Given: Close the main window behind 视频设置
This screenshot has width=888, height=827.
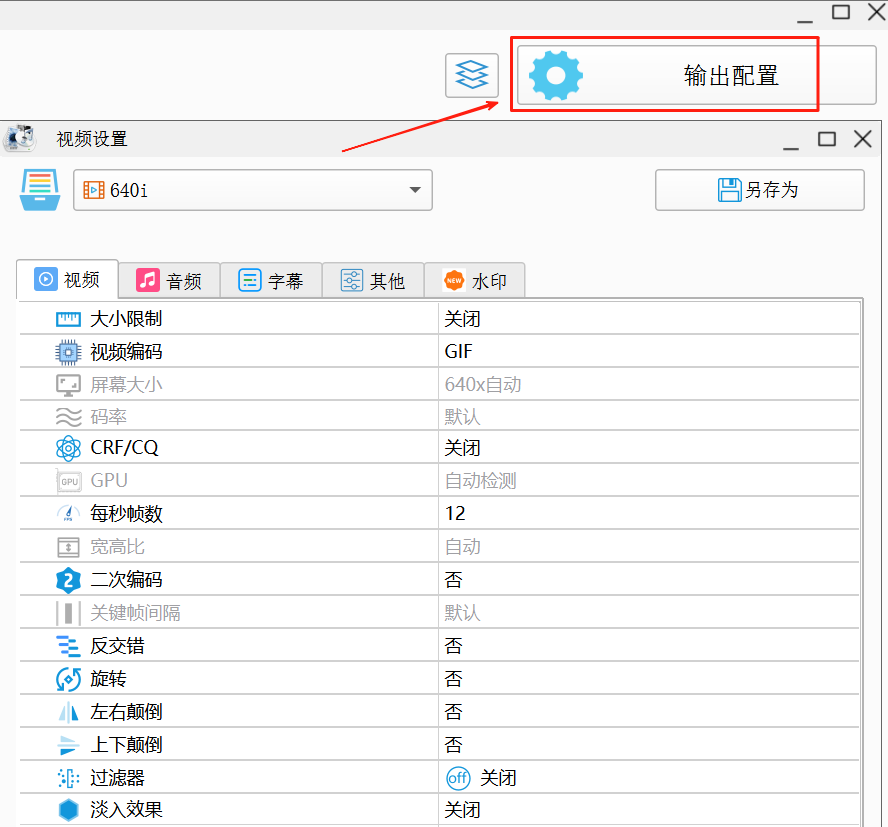Looking at the screenshot, I should coord(877,11).
